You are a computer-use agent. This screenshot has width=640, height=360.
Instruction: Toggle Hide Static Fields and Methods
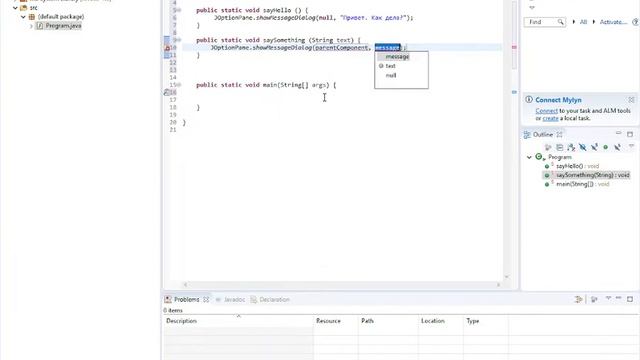(594, 147)
